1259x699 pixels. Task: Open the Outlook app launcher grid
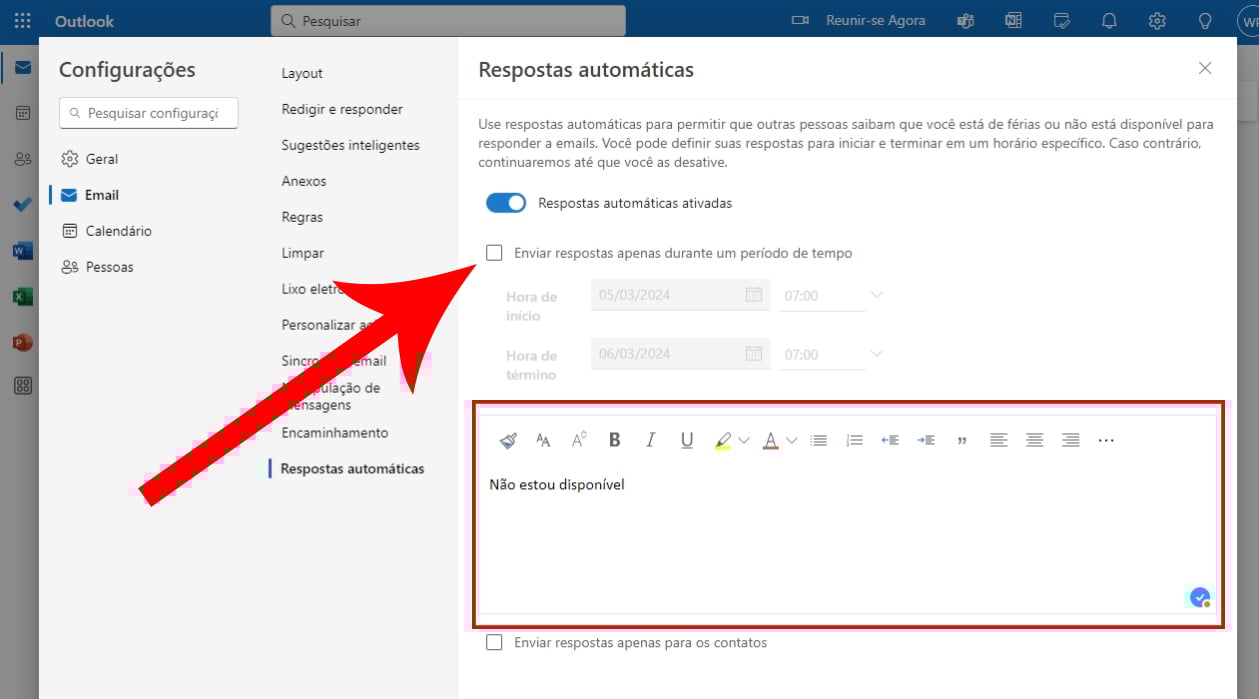tap(22, 20)
